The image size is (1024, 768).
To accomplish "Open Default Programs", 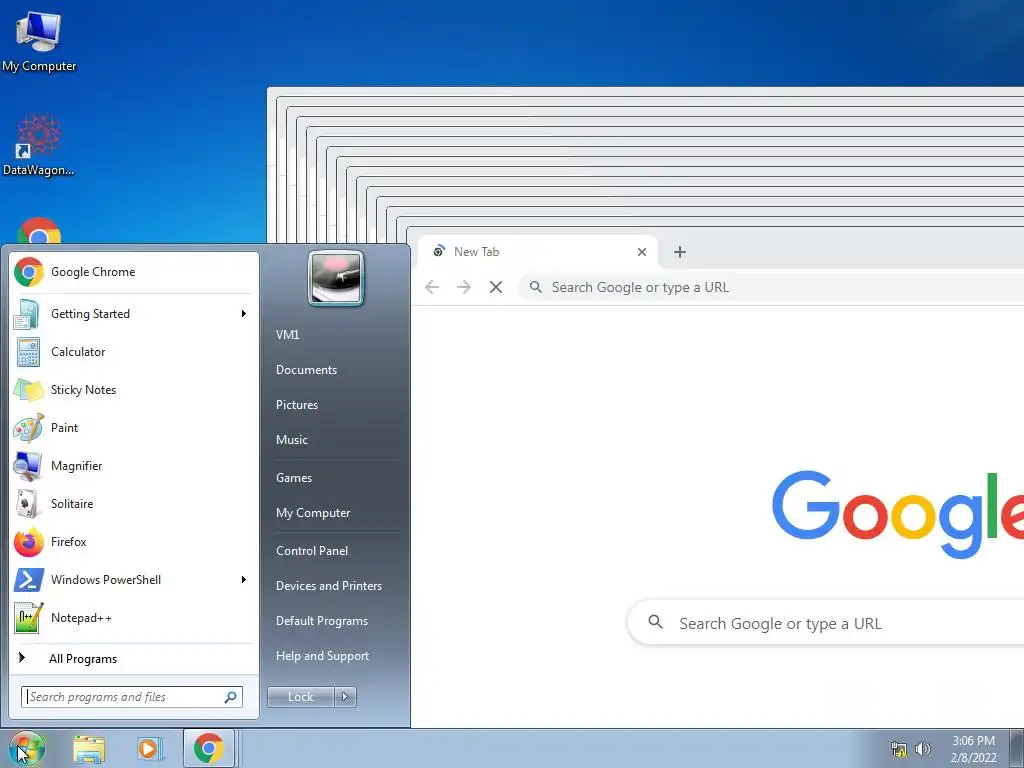I will pos(322,621).
